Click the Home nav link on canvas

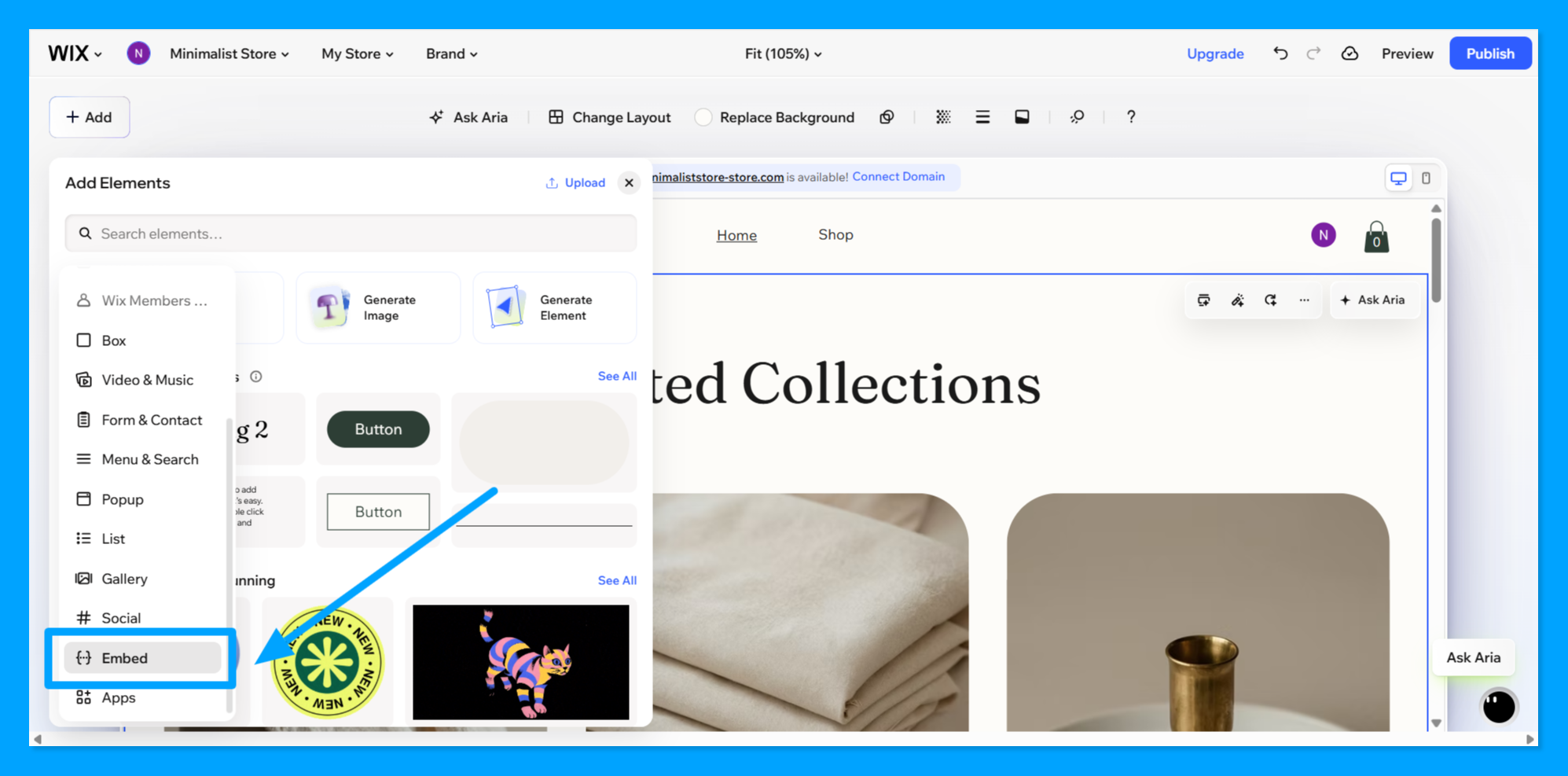[x=736, y=235]
